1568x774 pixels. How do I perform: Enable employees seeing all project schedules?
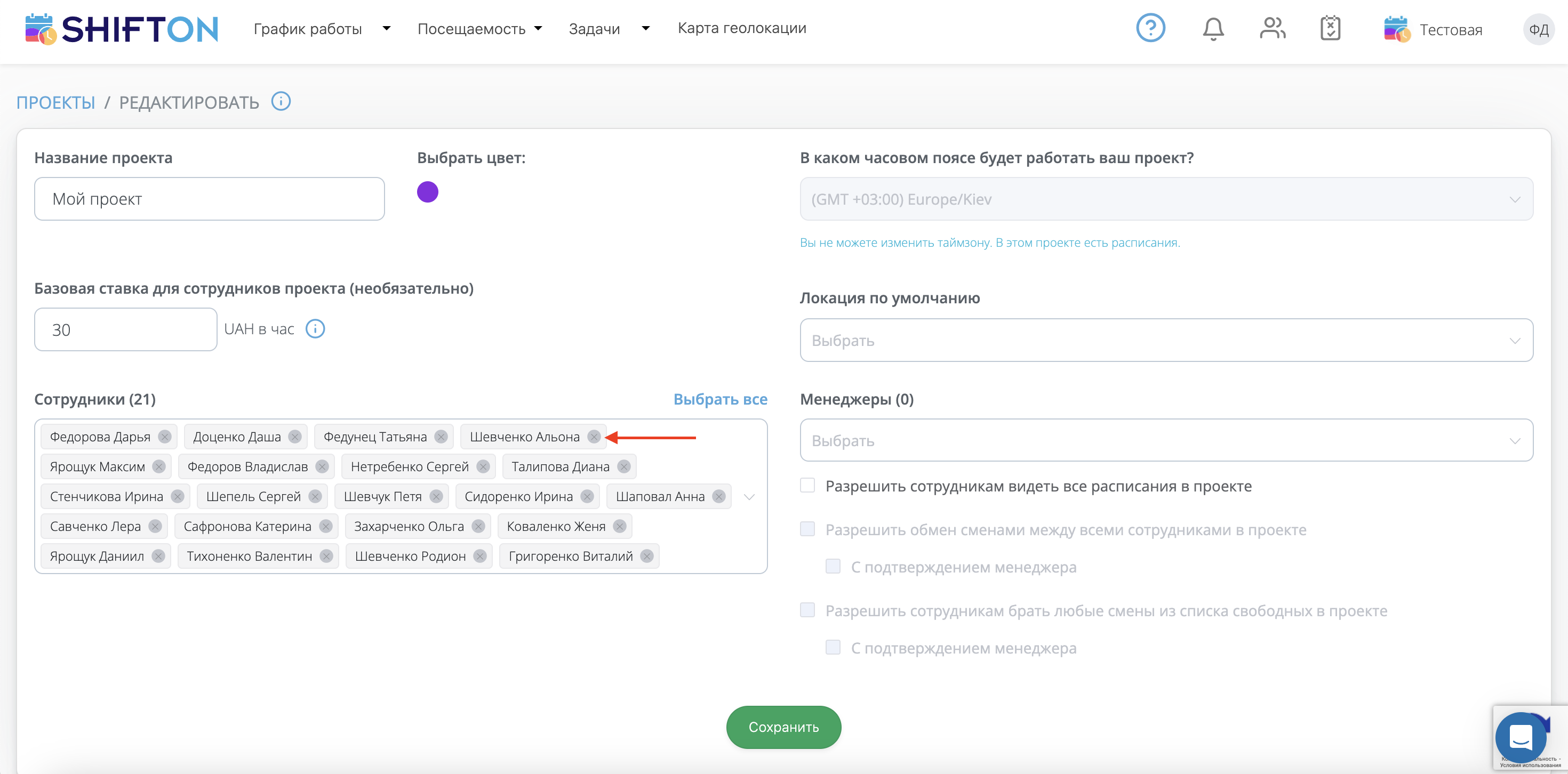pyautogui.click(x=807, y=486)
